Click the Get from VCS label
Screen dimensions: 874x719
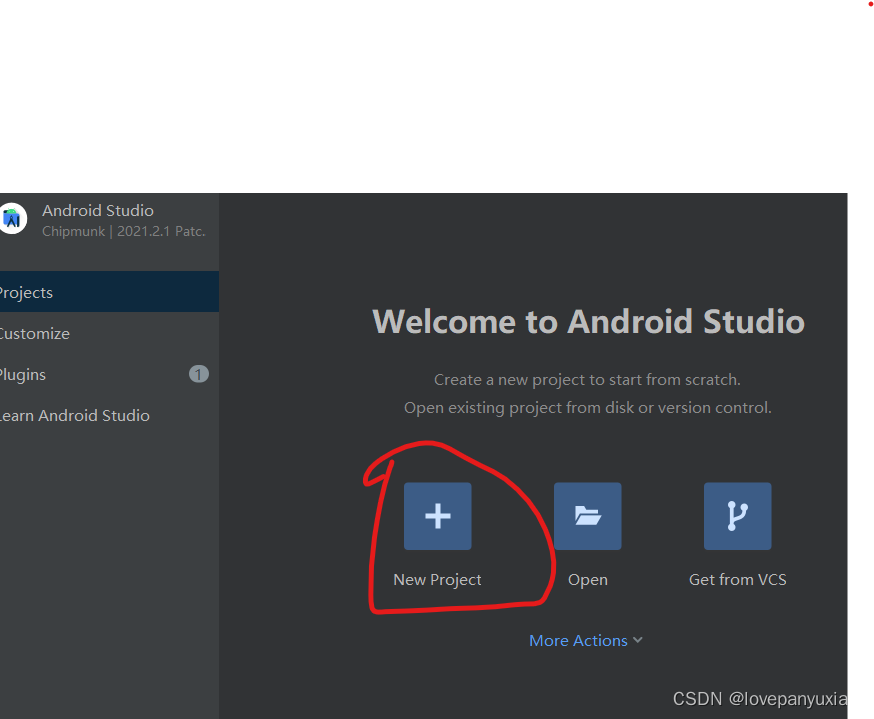pos(737,580)
